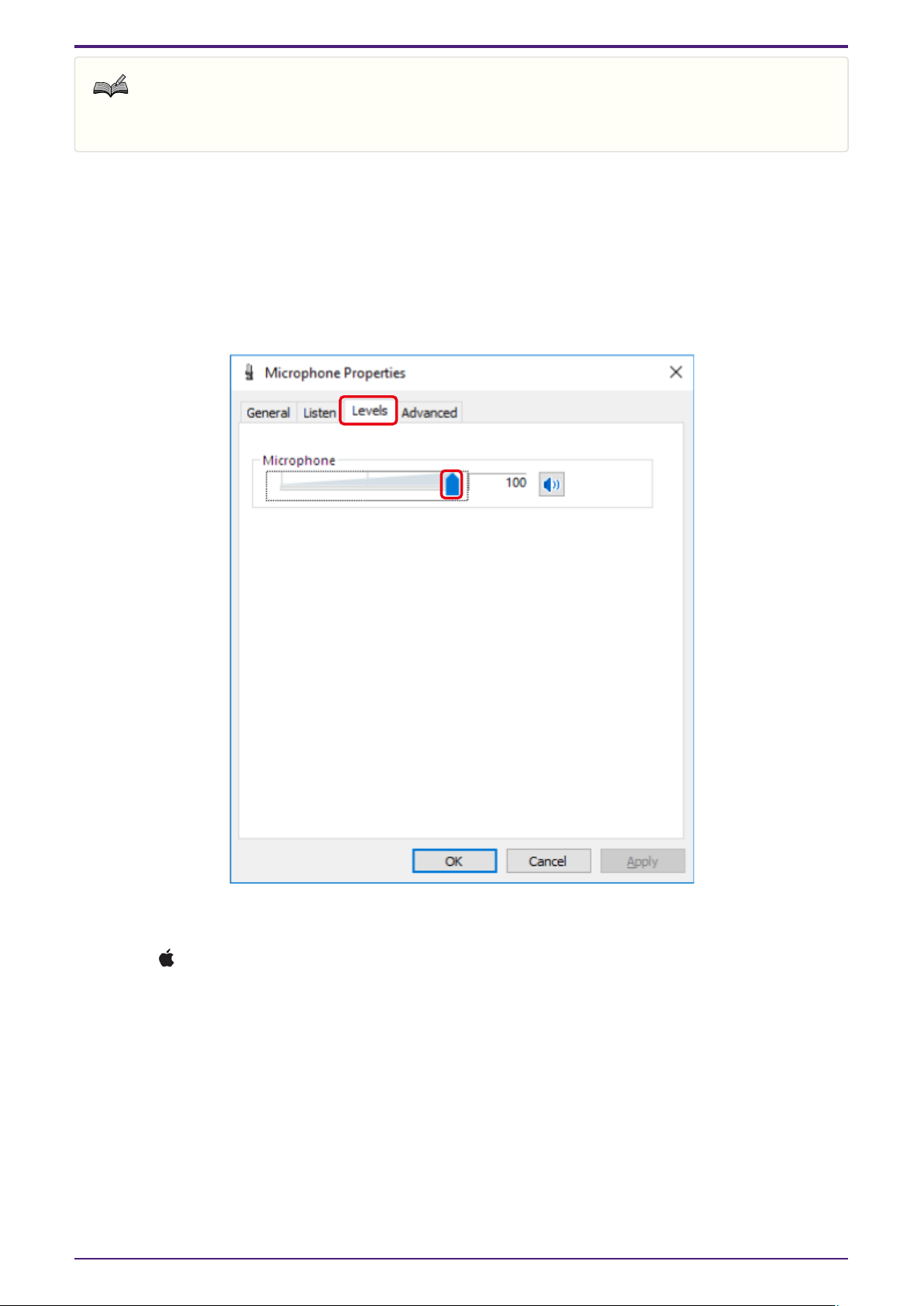Click inside the yellow note box
Viewport: 924px width, 1306px height.
click(461, 105)
